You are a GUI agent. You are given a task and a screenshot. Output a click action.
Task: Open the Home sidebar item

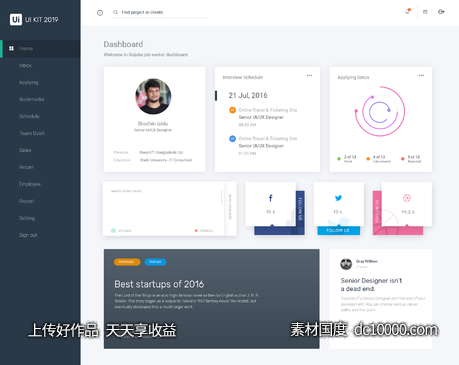click(40, 49)
